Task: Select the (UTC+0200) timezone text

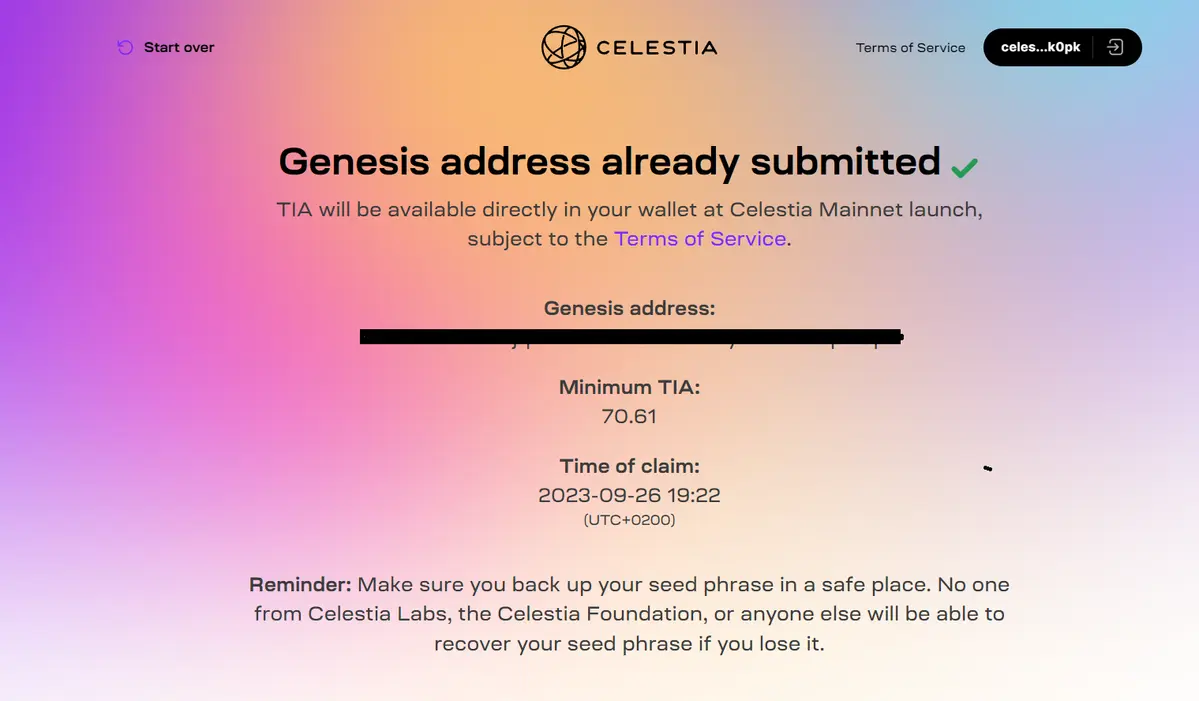Action: (629, 519)
